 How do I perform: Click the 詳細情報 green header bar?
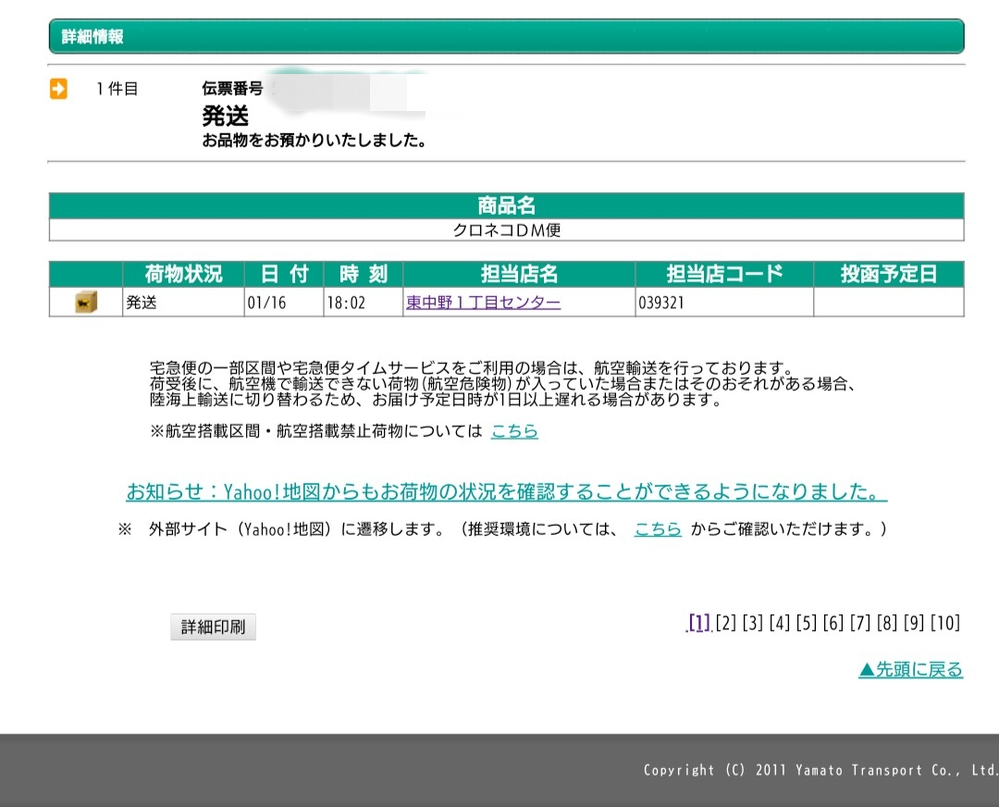click(506, 37)
